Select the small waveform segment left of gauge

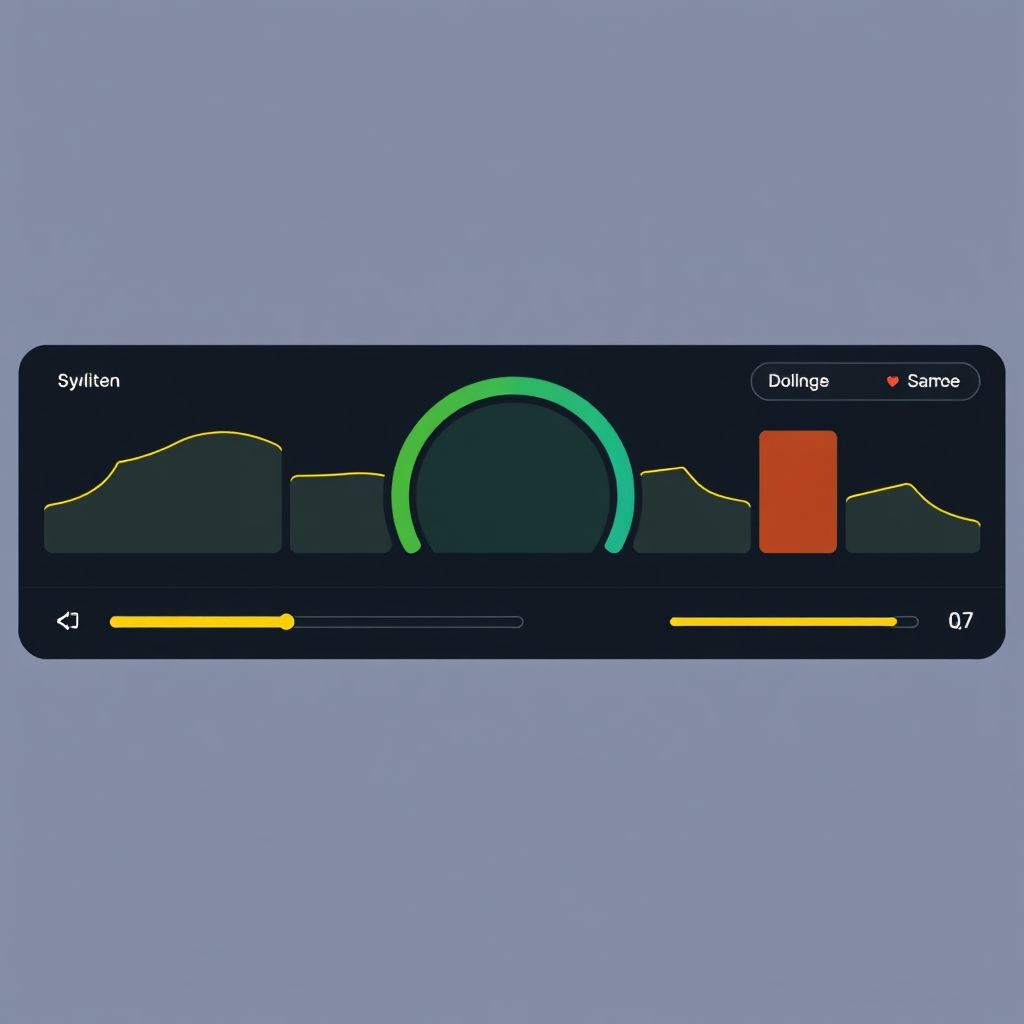[x=338, y=514]
